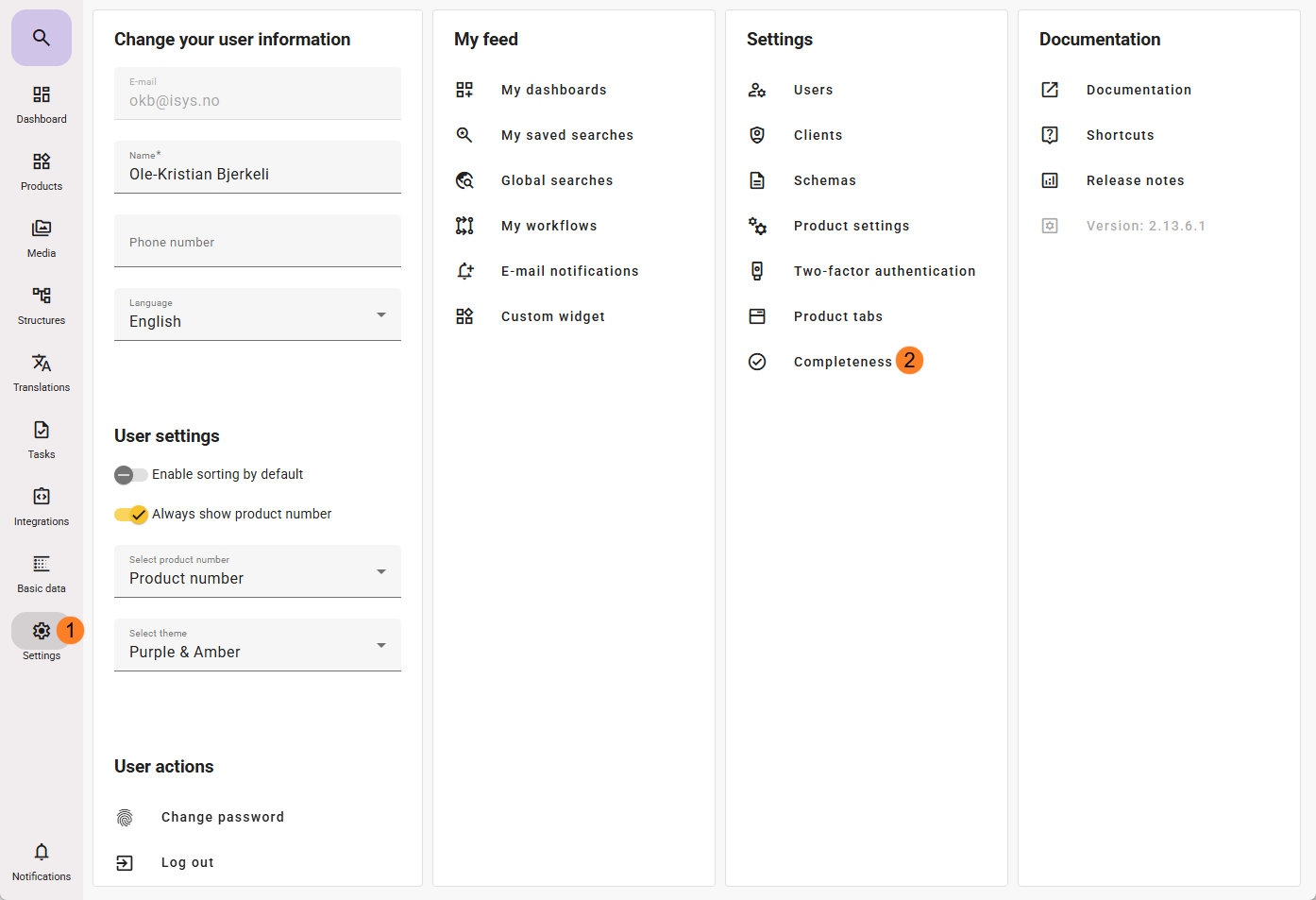The image size is (1316, 900).
Task: Open the Select theme dropdown
Action: (257, 645)
